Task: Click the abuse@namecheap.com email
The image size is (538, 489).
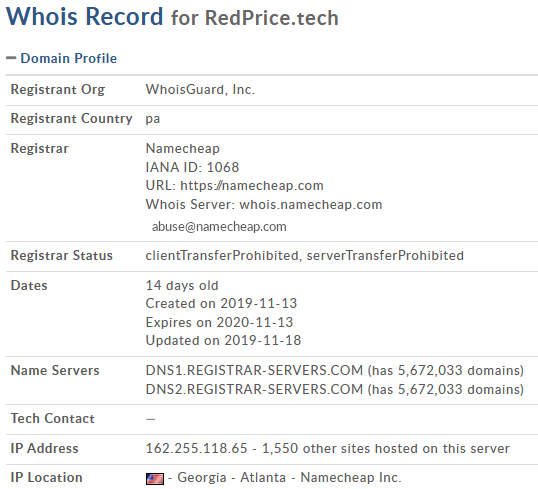Action: click(219, 227)
